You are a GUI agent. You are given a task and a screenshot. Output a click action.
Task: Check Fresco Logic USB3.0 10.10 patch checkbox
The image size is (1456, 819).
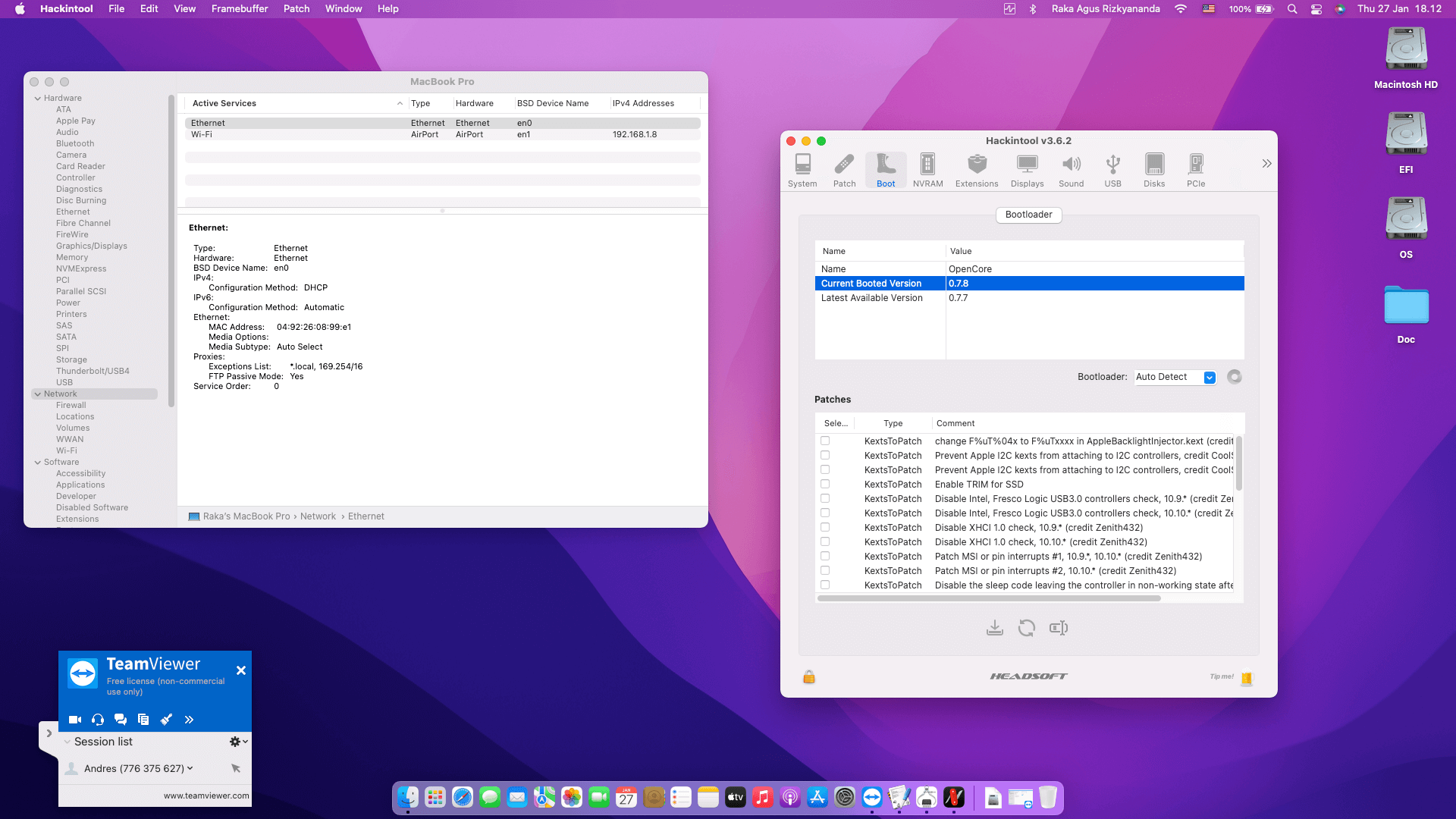[825, 513]
